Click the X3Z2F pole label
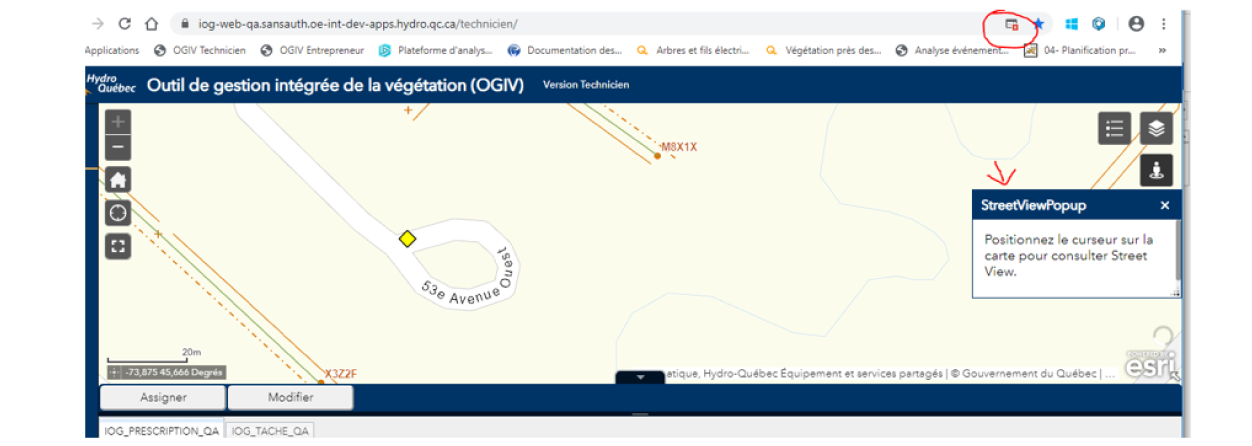This screenshot has width=1252, height=446. (341, 375)
